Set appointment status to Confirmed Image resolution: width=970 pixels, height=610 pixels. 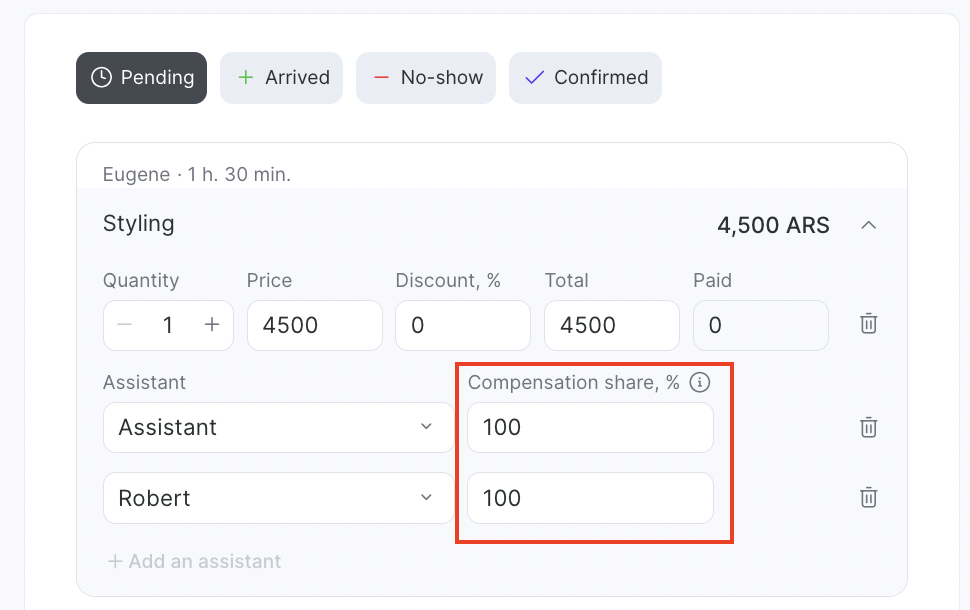tap(585, 78)
